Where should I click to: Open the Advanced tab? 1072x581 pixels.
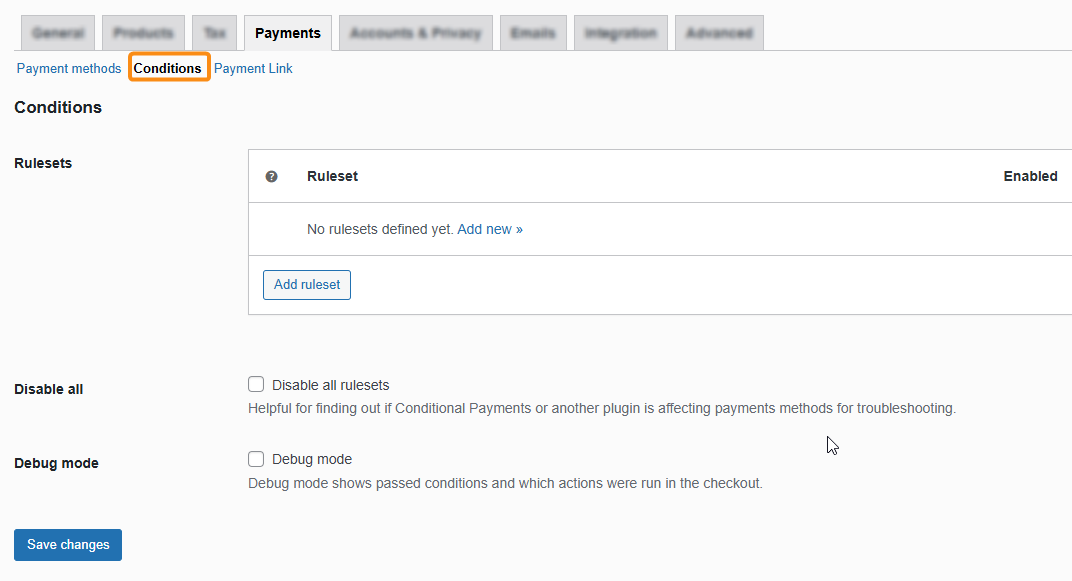pyautogui.click(x=719, y=33)
